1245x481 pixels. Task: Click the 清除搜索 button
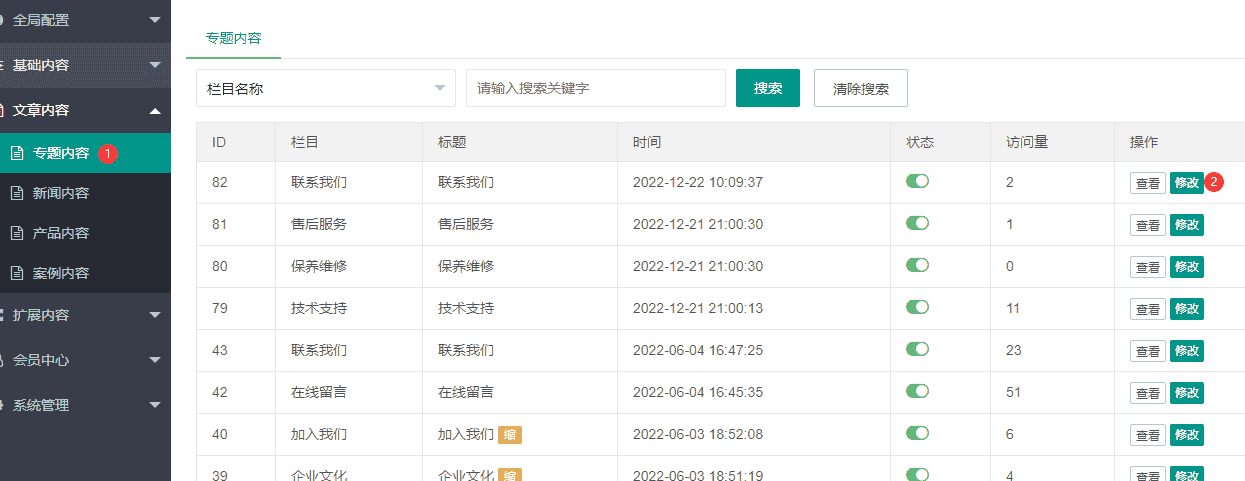click(861, 88)
